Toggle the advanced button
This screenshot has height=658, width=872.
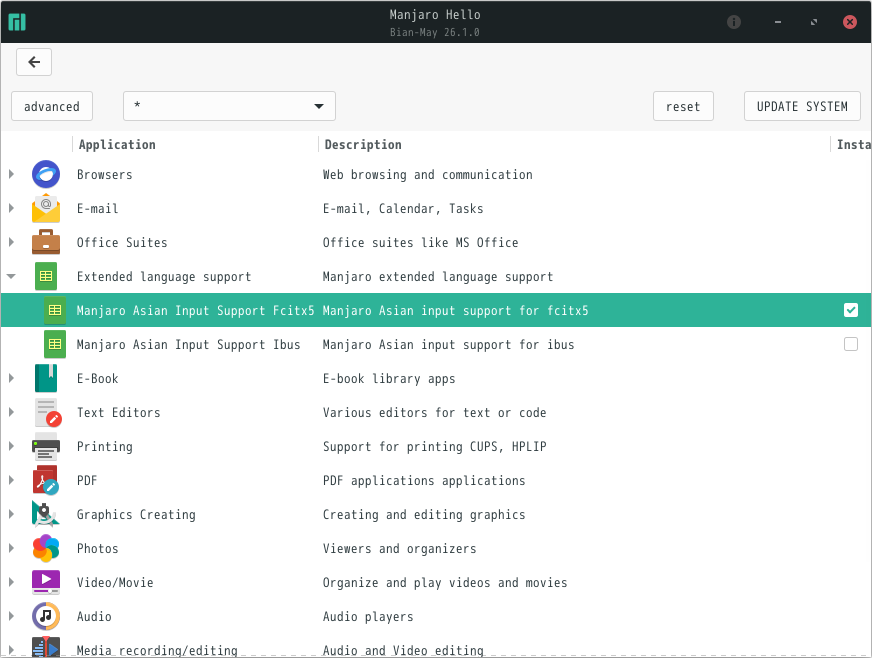click(x=52, y=106)
